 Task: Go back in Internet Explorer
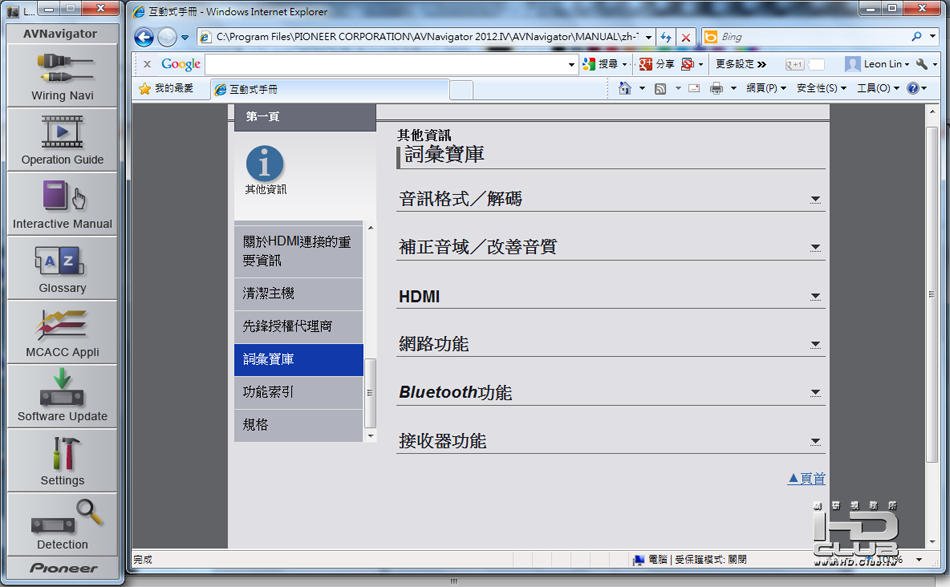pyautogui.click(x=144, y=38)
